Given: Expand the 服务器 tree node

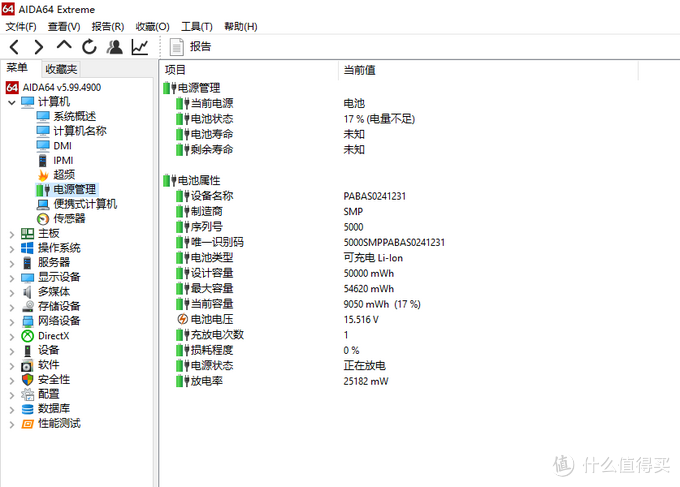Looking at the screenshot, I should tap(12, 264).
